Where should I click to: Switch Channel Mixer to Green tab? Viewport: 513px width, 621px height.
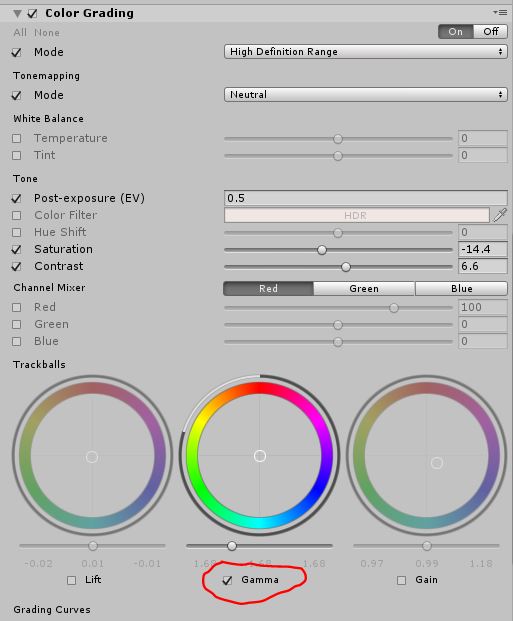364,288
